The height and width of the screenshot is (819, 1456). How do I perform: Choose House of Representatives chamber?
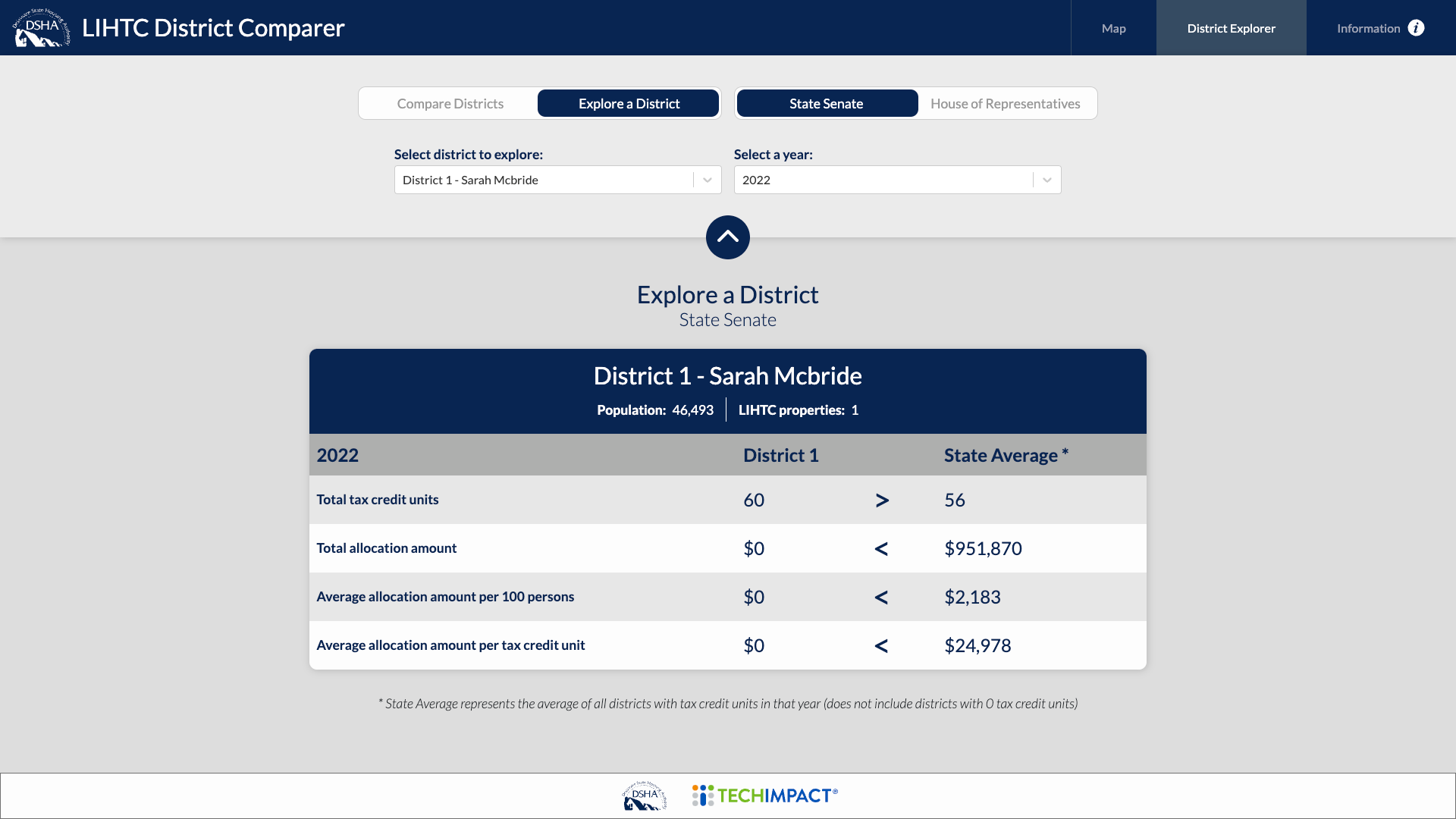1006,103
